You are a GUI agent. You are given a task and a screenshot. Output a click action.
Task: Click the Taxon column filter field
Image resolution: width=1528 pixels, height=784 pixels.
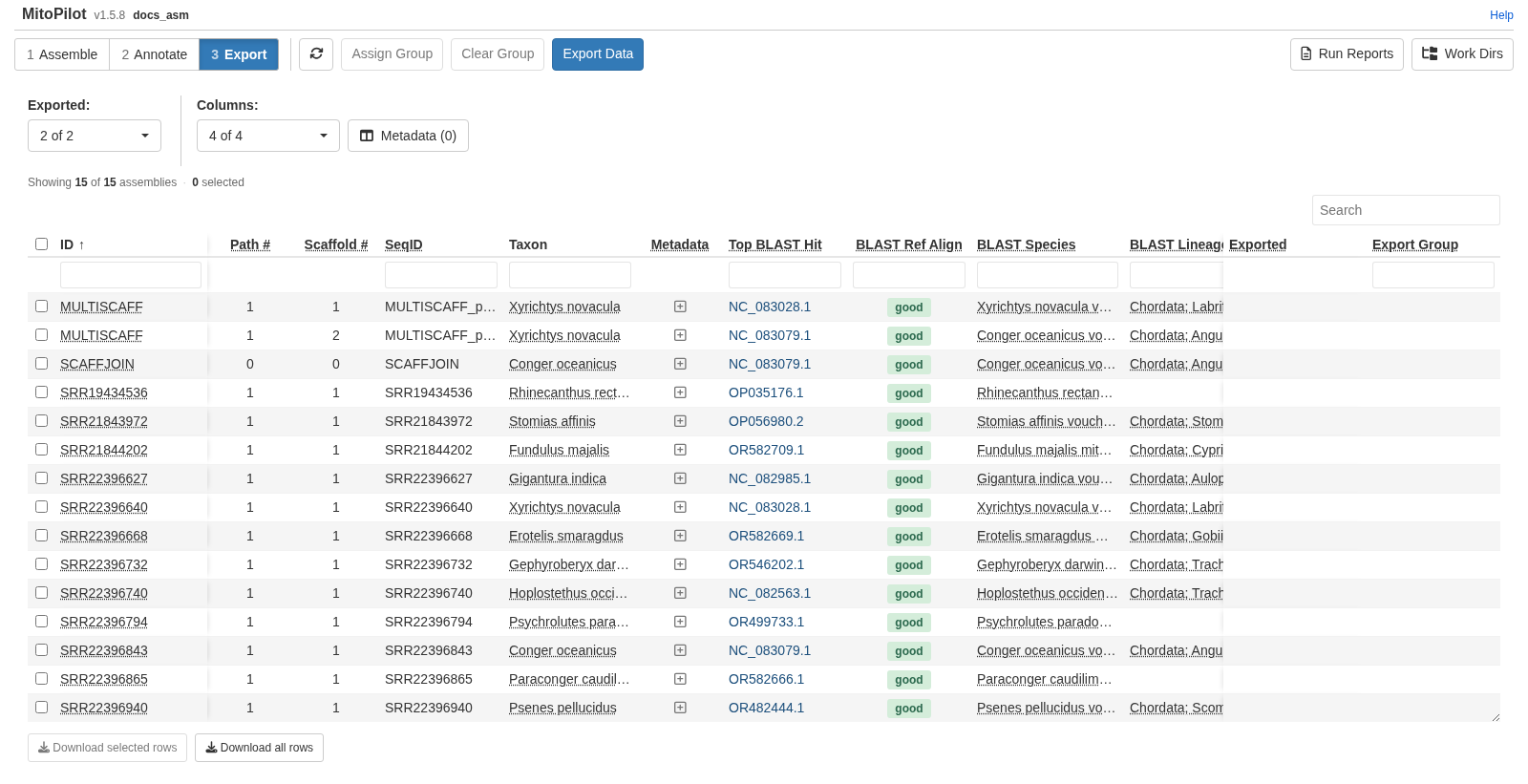tap(570, 275)
